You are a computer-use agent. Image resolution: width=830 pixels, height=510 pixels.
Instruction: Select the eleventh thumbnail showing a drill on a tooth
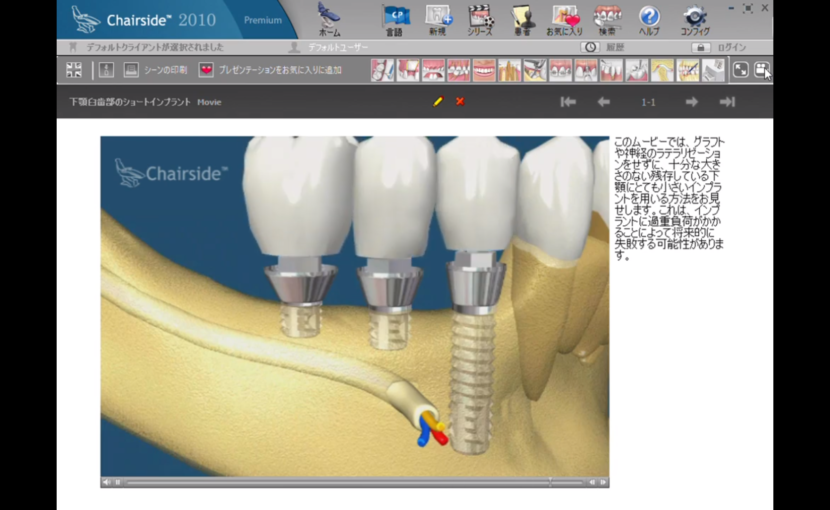click(636, 70)
